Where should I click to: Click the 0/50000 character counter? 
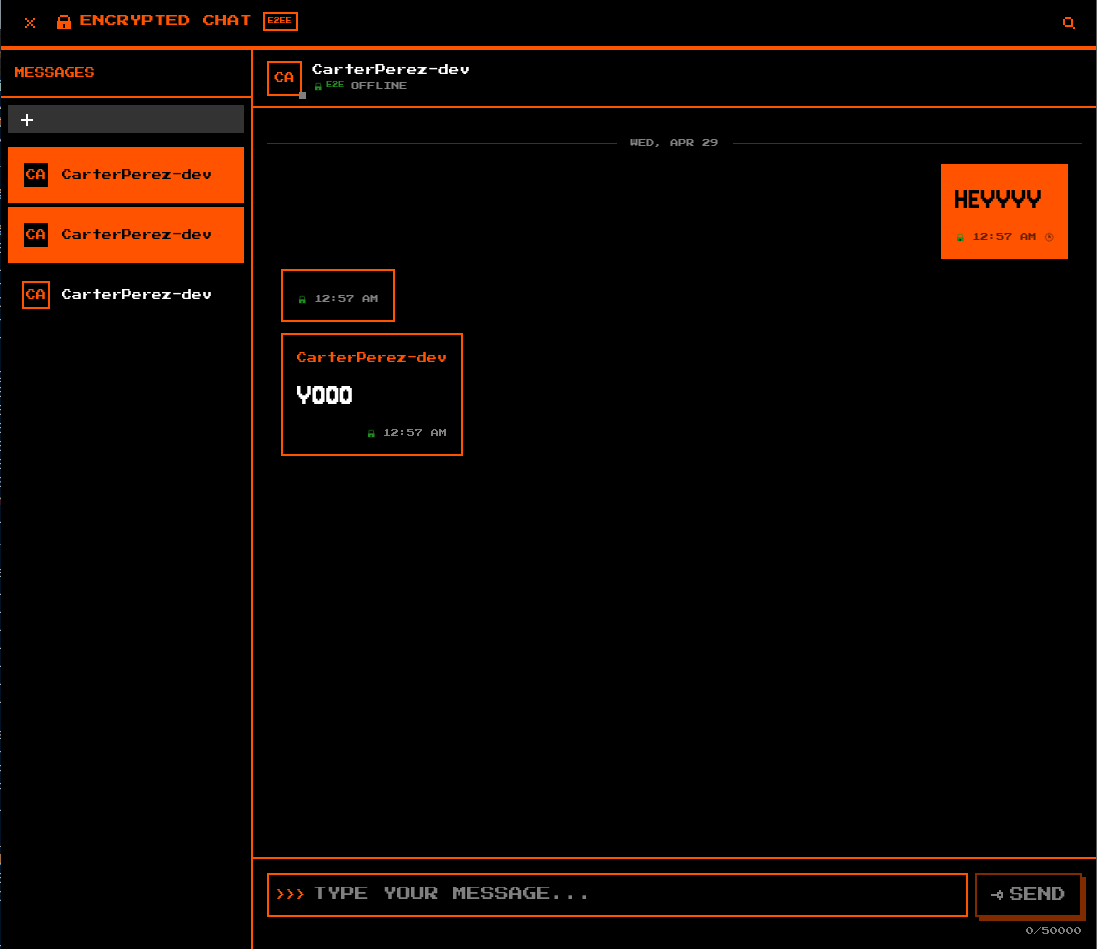pyautogui.click(x=1053, y=931)
